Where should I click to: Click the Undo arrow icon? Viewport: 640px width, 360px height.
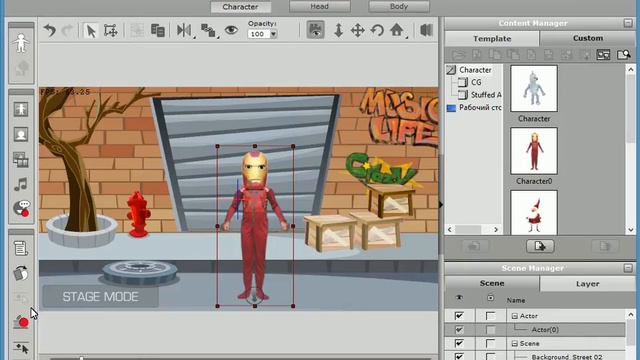coord(50,31)
